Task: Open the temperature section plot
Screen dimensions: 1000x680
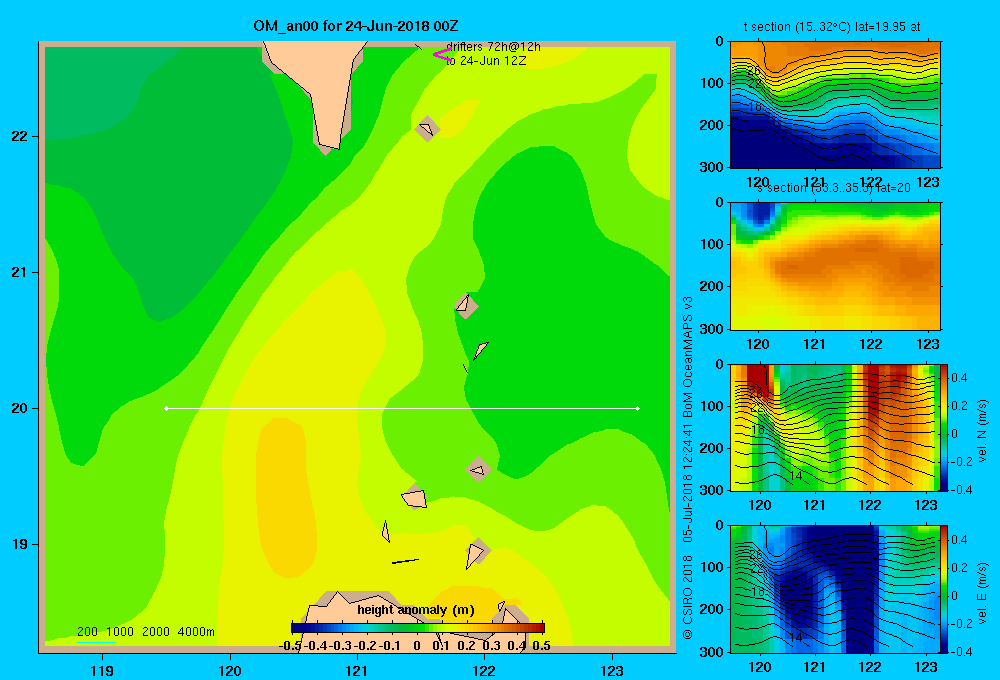Action: (835, 105)
